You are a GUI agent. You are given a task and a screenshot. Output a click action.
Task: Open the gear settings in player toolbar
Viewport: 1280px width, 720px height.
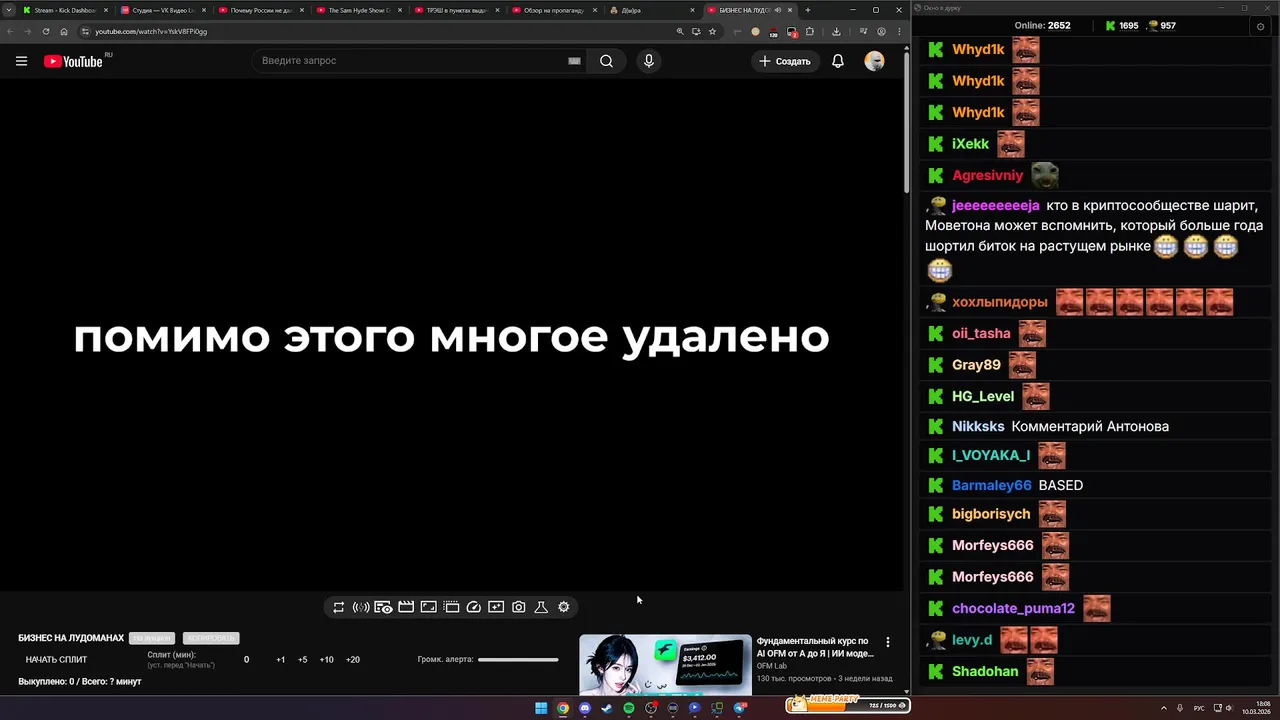pyautogui.click(x=564, y=607)
